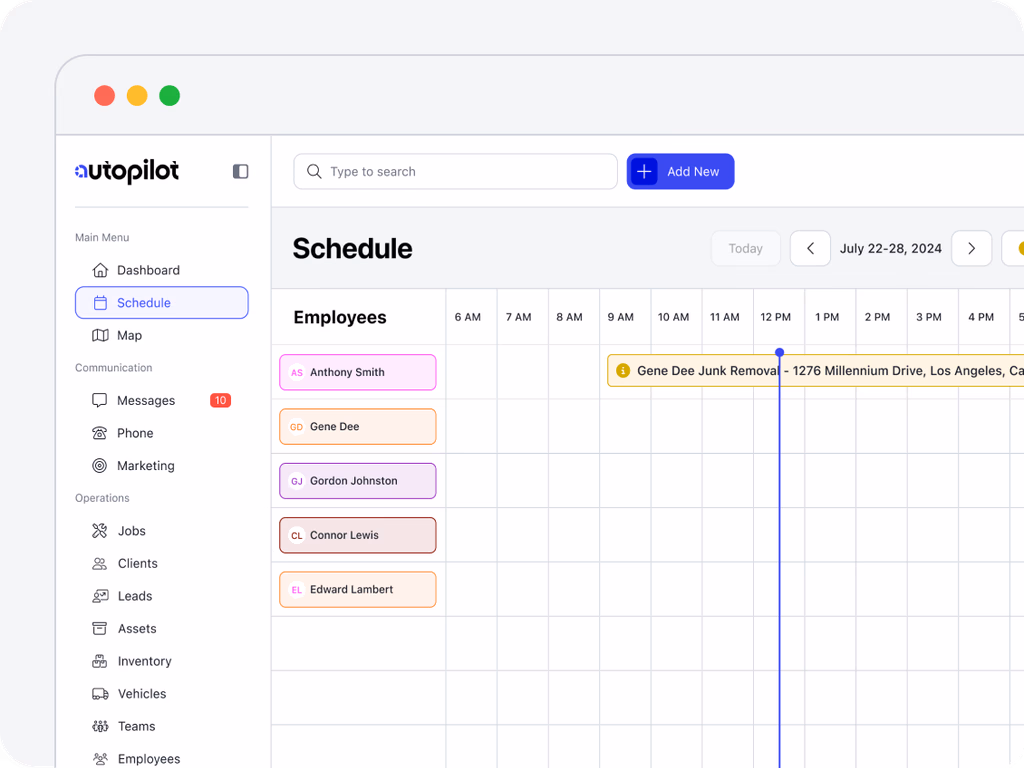This screenshot has width=1024, height=768.
Task: Select Connor Lewis employee row label
Action: coord(358,535)
